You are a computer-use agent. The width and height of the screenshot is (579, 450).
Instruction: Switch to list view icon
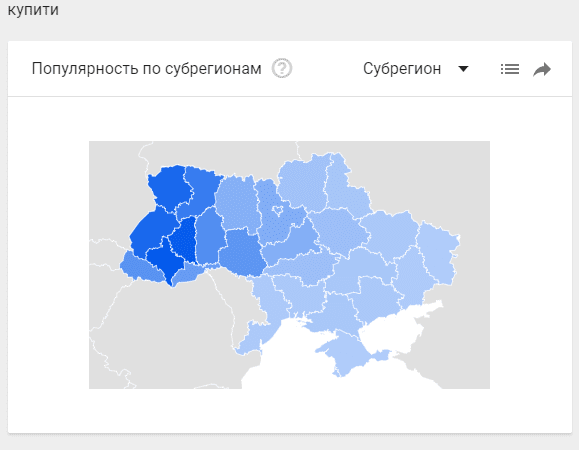(510, 69)
